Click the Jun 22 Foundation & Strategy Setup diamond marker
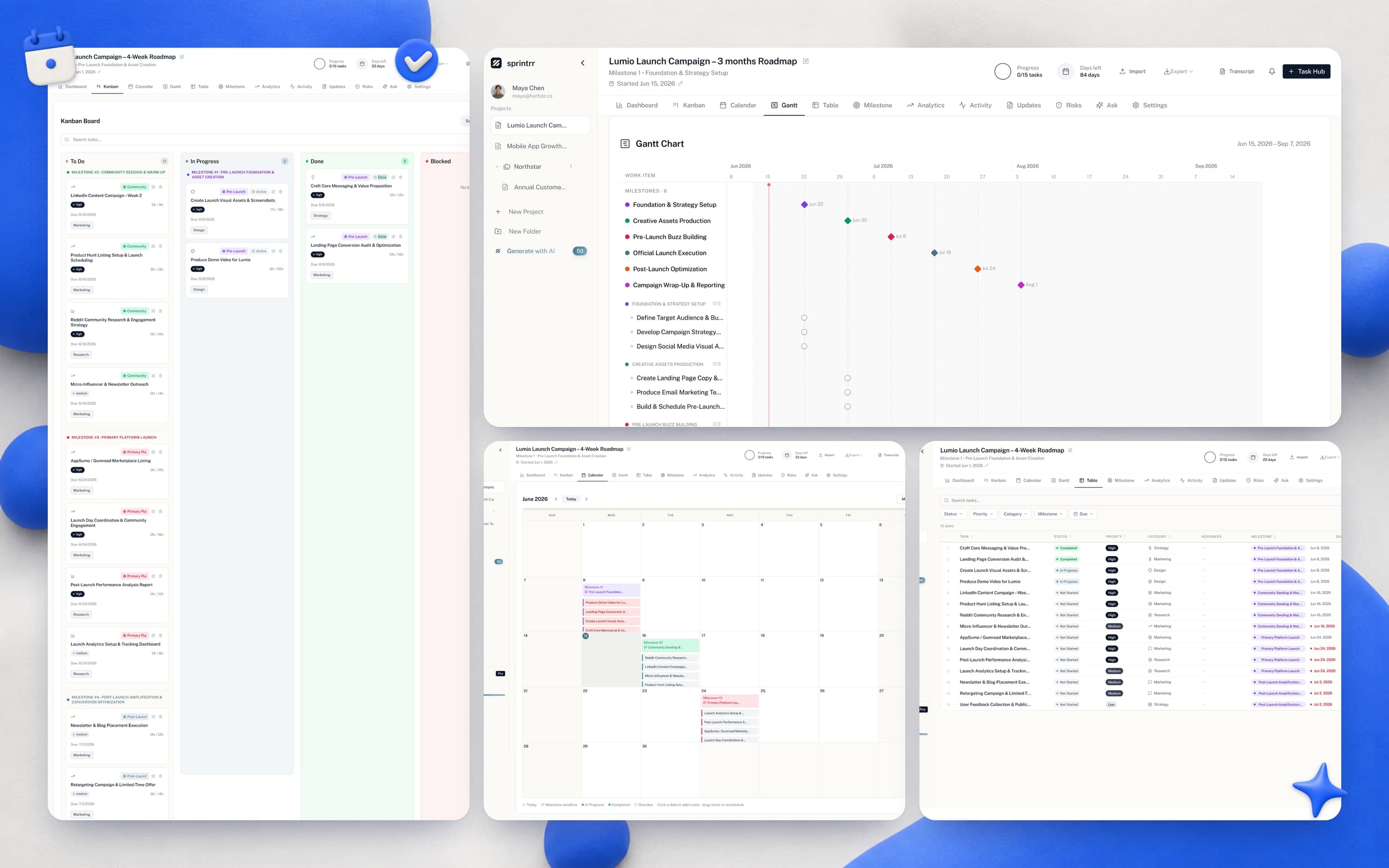This screenshot has height=868, width=1389. click(x=804, y=204)
